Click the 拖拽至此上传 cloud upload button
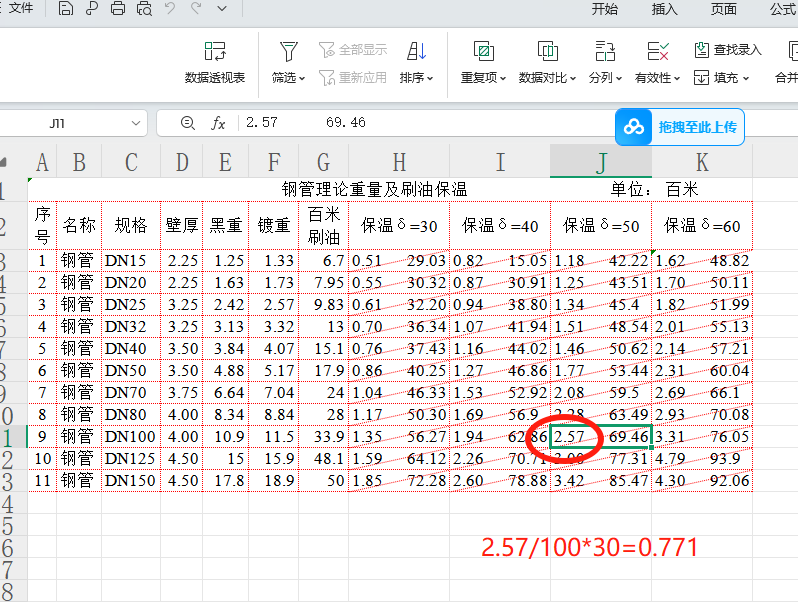Viewport: 798px width, 602px height. [679, 127]
